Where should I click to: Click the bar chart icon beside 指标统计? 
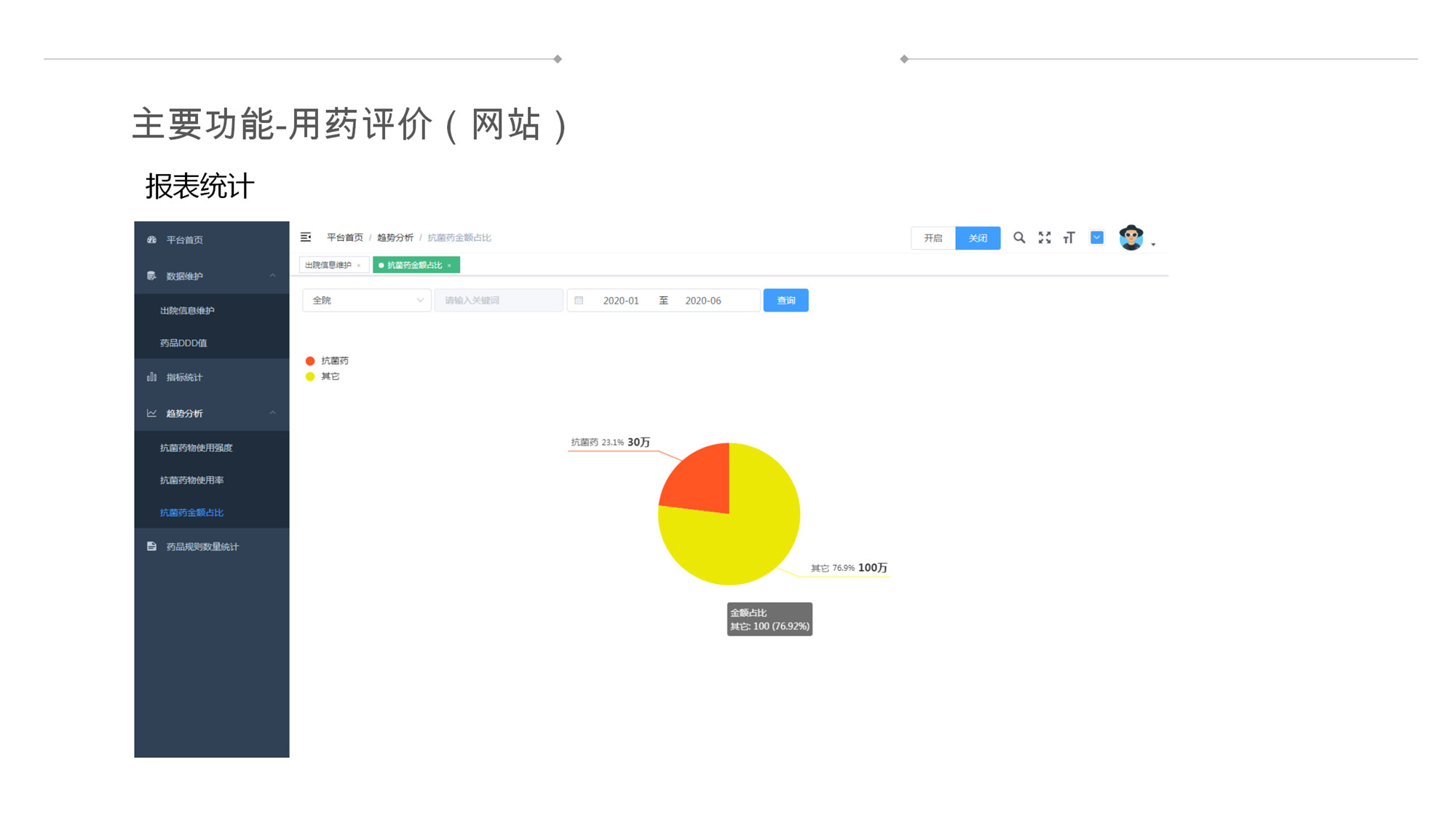pyautogui.click(x=151, y=377)
